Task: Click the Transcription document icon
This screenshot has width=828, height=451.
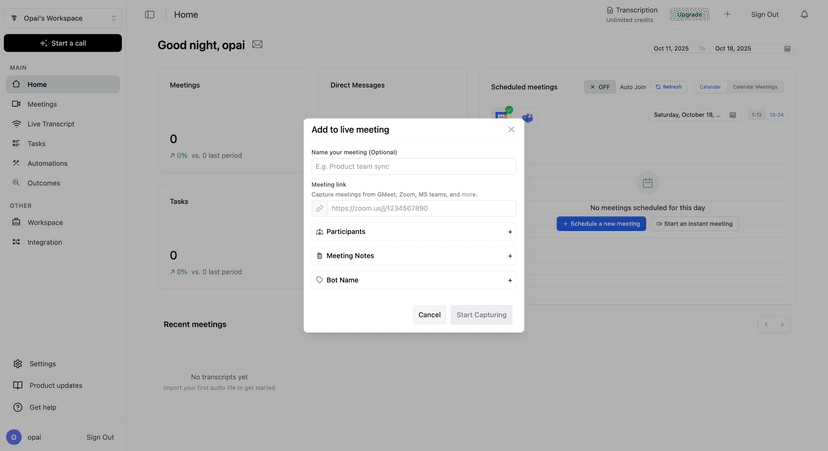Action: tap(610, 10)
